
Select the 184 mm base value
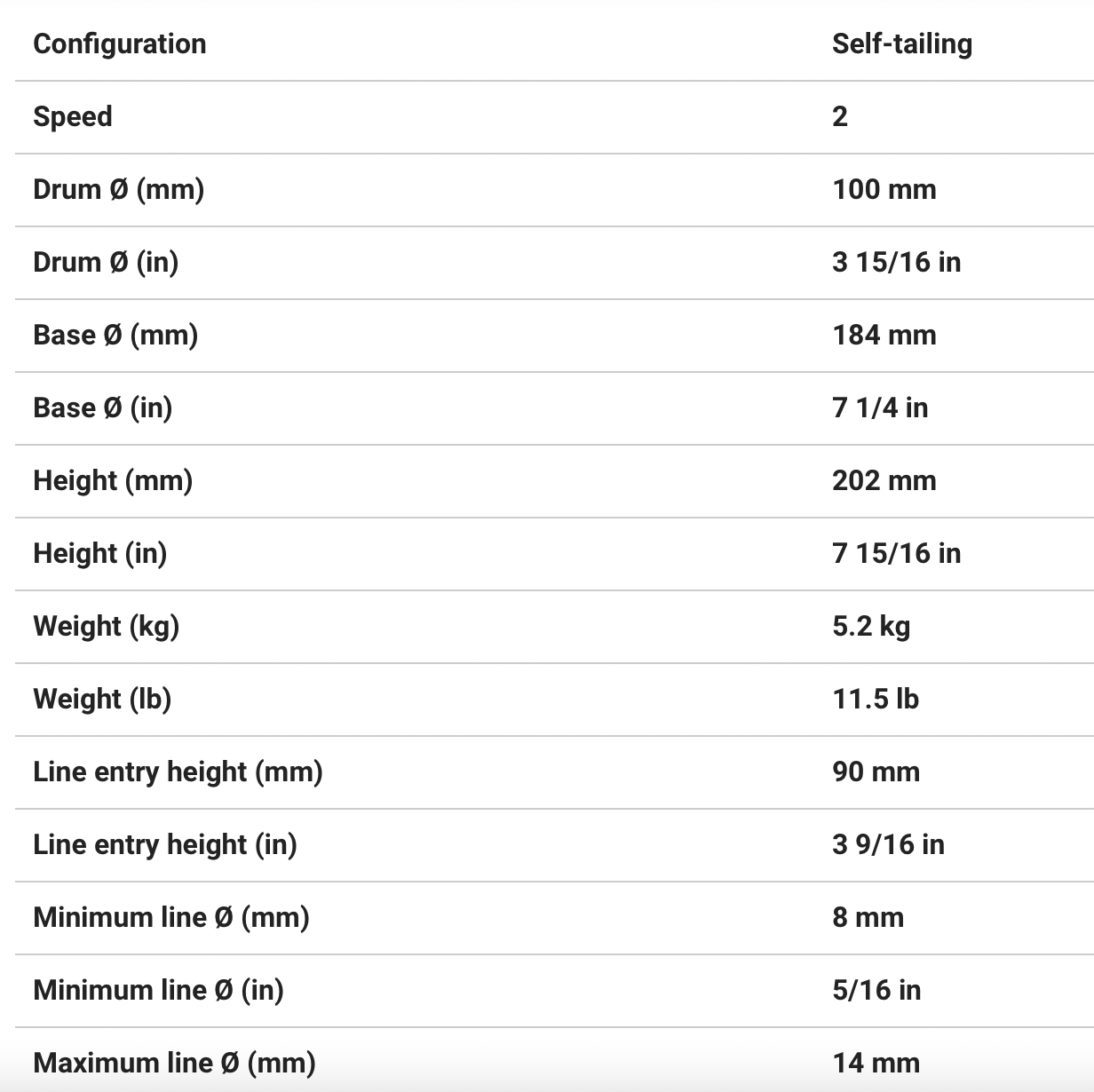[884, 335]
